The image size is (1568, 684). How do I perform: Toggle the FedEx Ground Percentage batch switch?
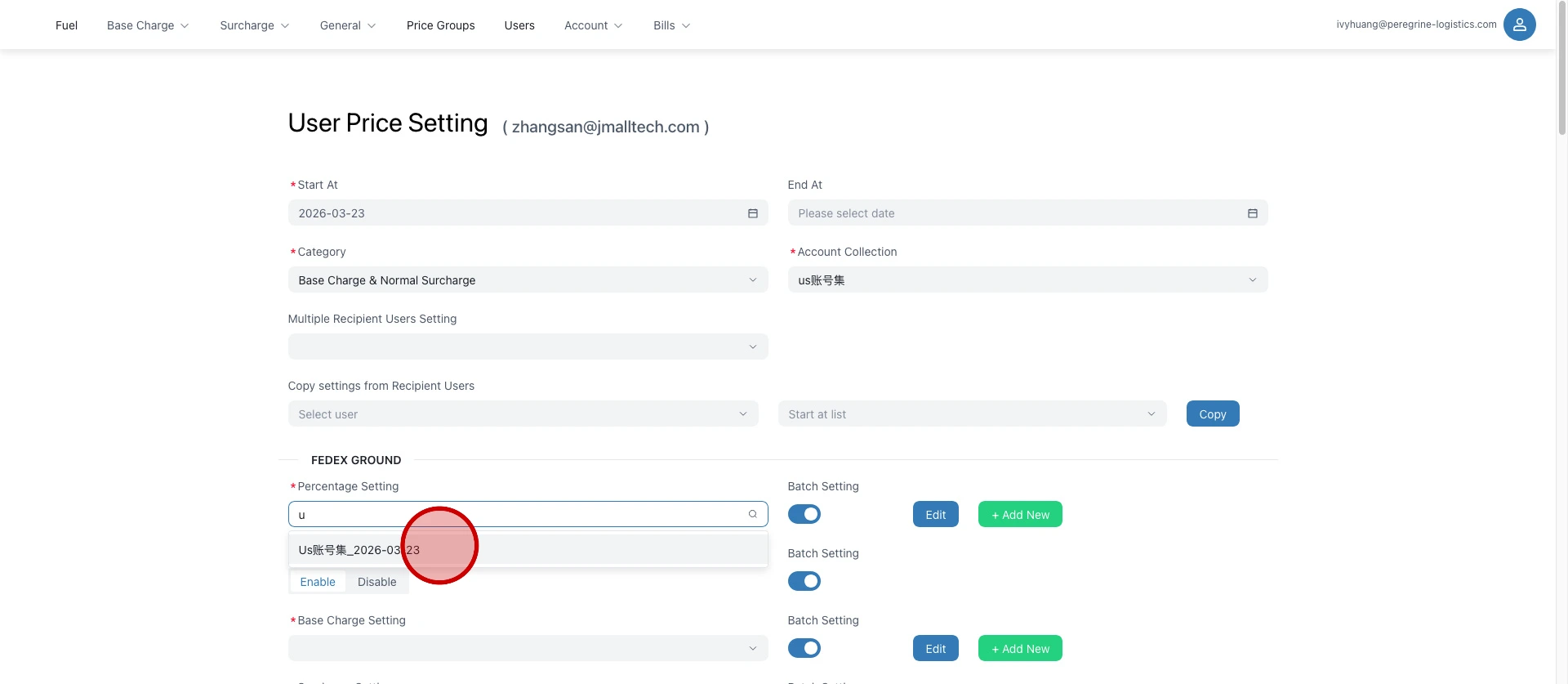pos(804,514)
